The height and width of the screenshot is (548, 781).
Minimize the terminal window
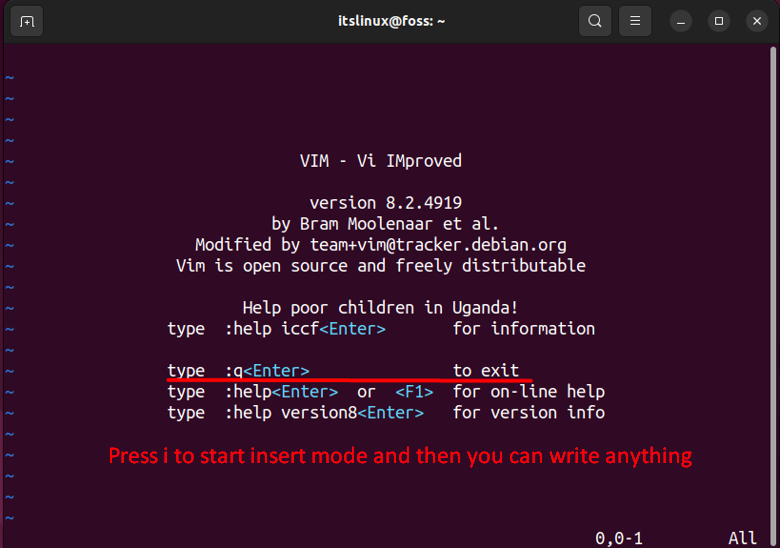(681, 21)
